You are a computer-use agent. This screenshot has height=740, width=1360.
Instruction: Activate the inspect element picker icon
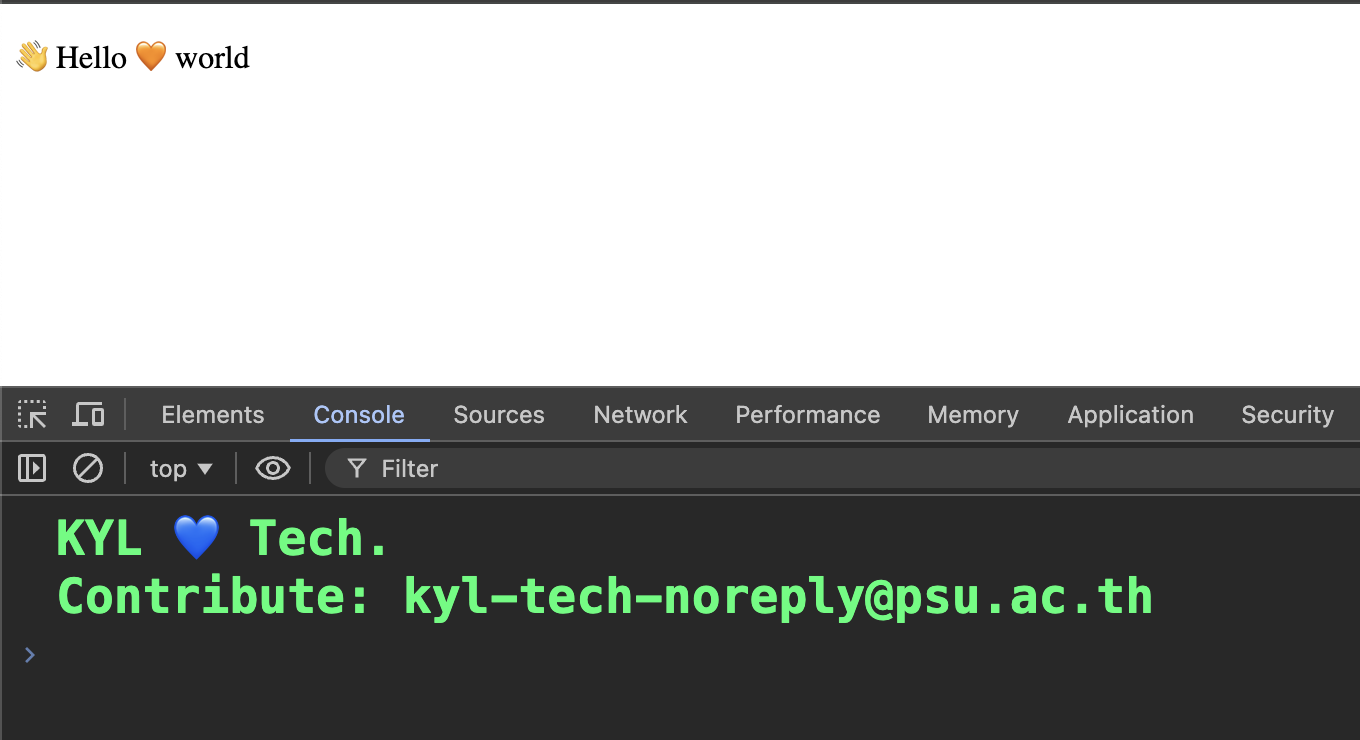click(32, 414)
